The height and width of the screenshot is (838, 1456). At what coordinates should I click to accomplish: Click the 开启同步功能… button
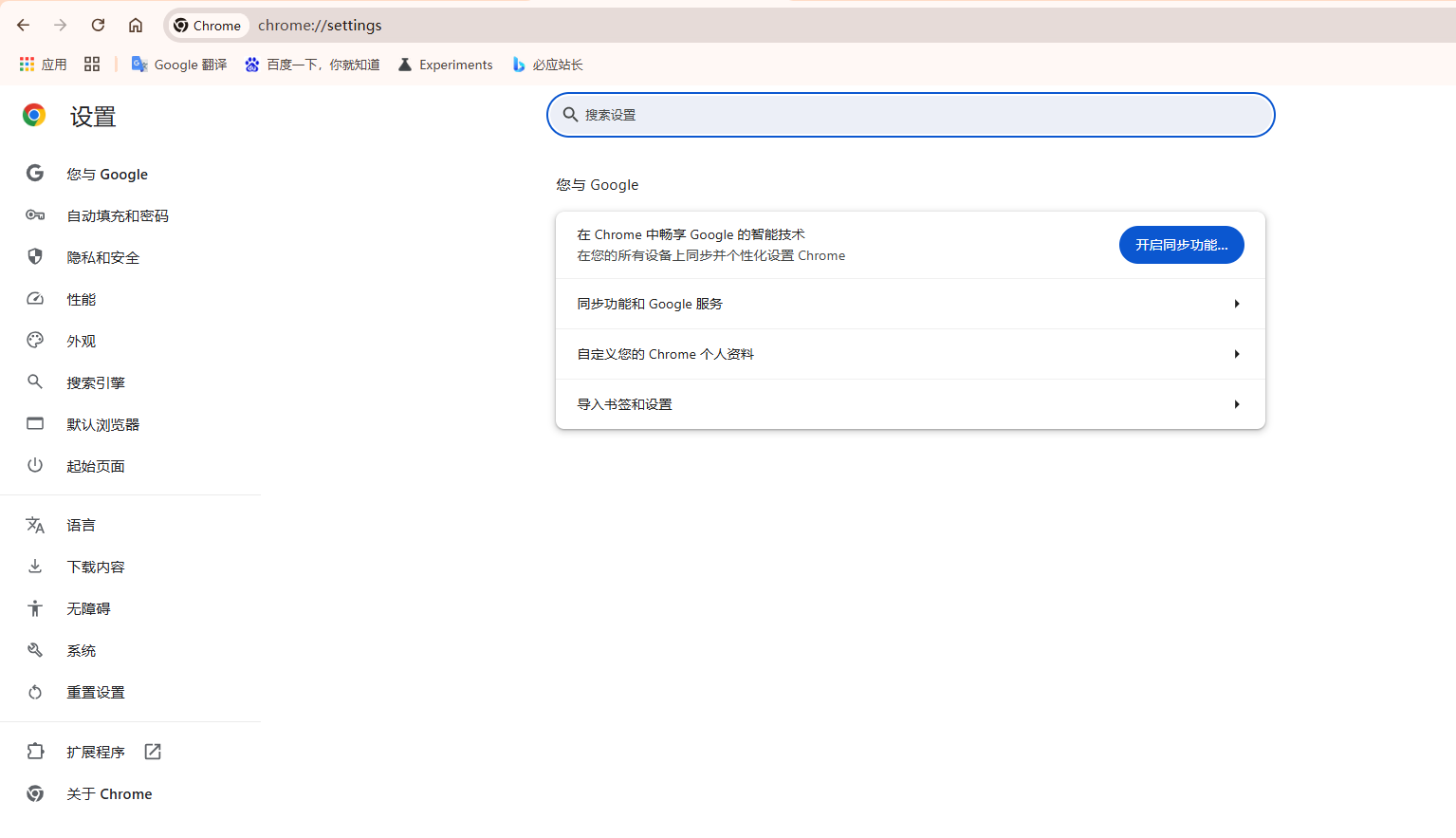(1182, 245)
